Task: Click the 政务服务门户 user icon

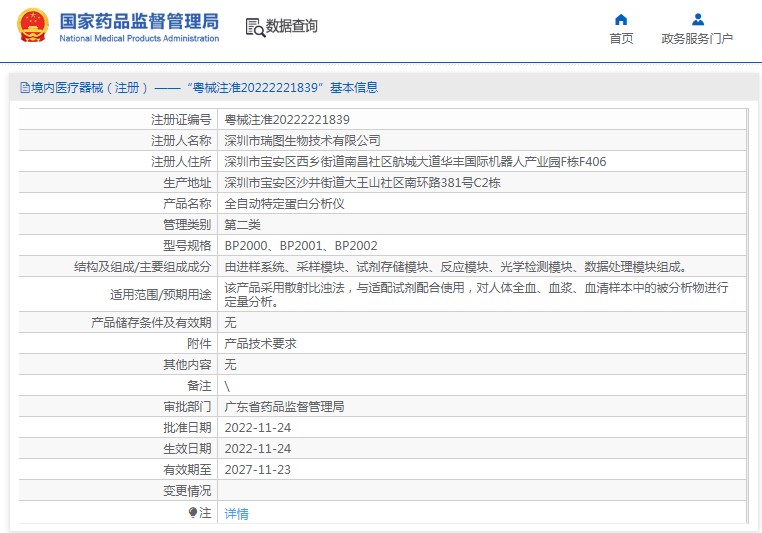Action: pos(698,20)
